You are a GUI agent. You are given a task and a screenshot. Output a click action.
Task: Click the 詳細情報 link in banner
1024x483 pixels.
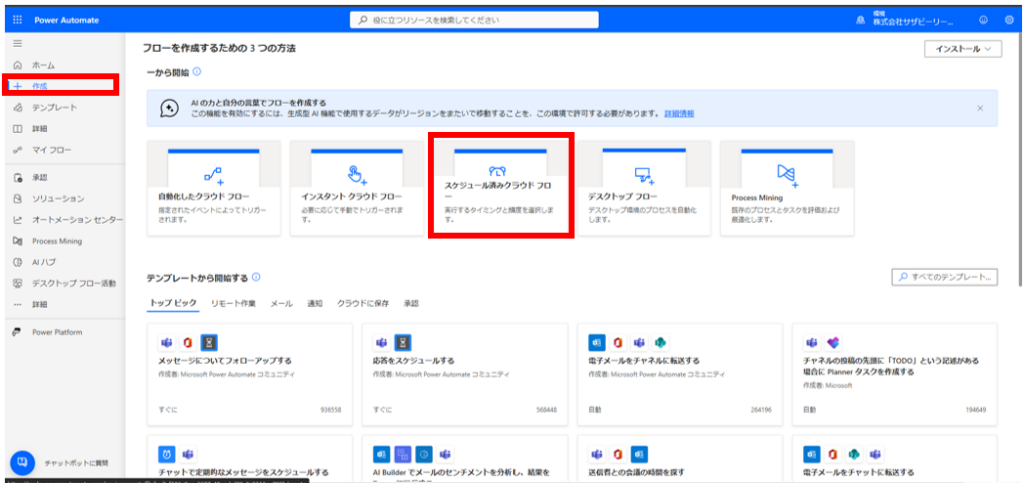[679, 113]
